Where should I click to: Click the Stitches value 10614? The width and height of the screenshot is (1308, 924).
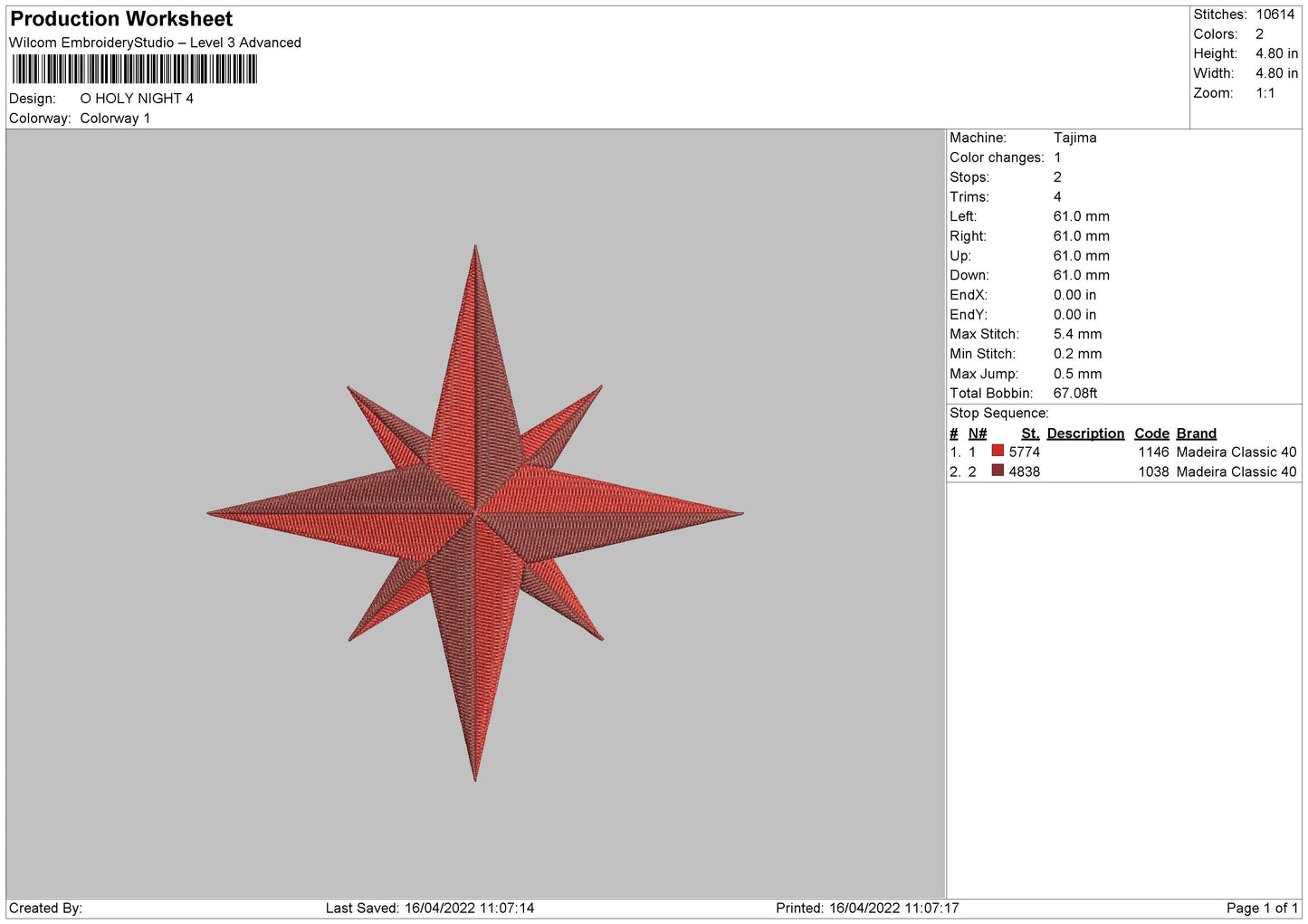click(x=1275, y=14)
